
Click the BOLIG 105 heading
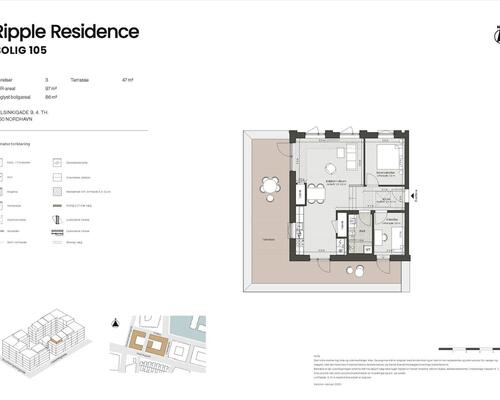point(23,50)
